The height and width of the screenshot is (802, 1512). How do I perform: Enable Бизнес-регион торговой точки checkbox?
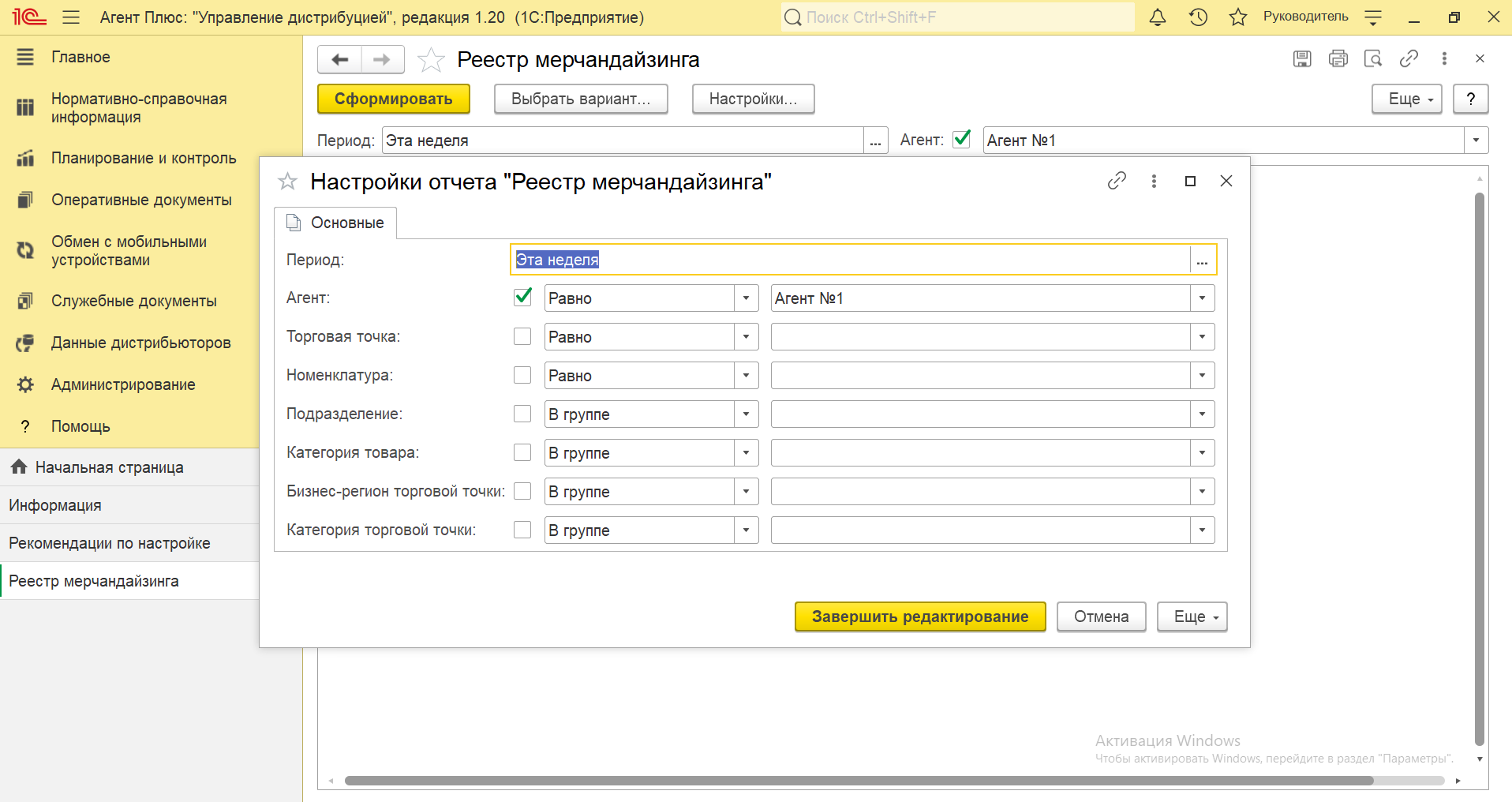point(522,491)
